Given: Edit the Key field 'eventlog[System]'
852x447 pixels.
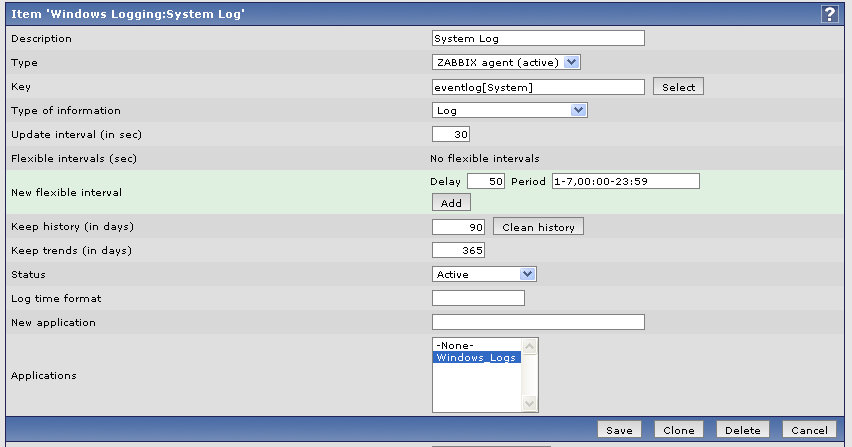Looking at the screenshot, I should pos(538,87).
